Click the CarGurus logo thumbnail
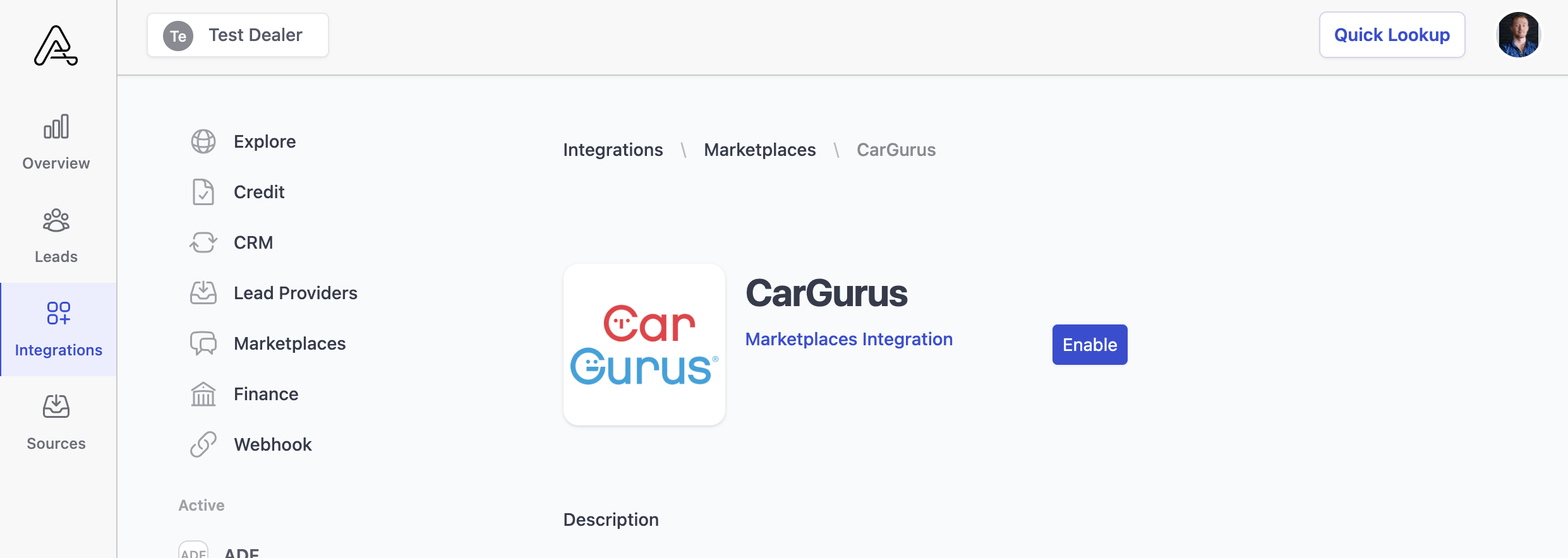The height and width of the screenshot is (558, 1568). 644,345
